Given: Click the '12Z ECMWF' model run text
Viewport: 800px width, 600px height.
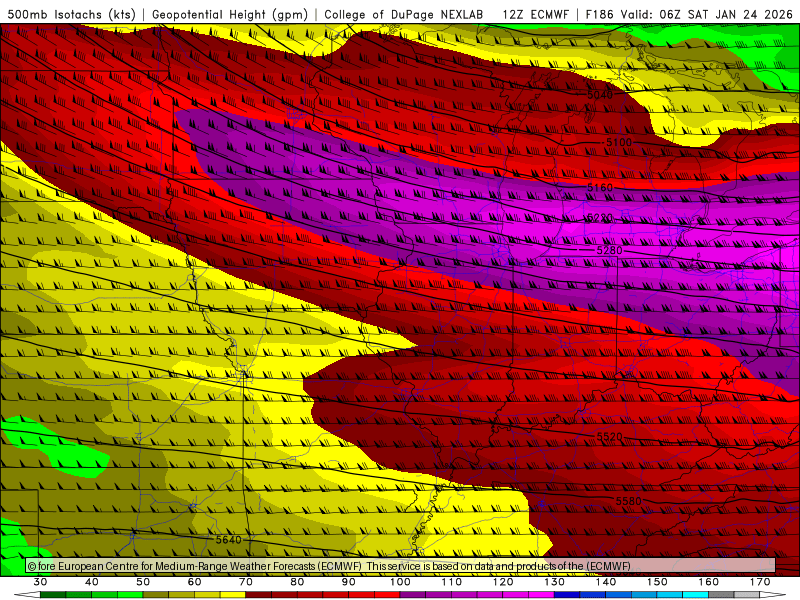Looking at the screenshot, I should pos(535,14).
